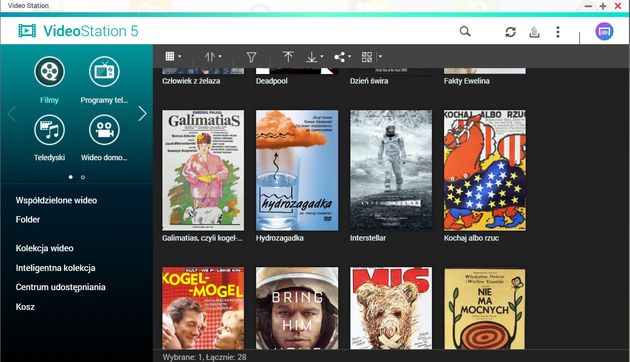Switch to first category page dot
This screenshot has height=362, width=630.
click(71, 177)
